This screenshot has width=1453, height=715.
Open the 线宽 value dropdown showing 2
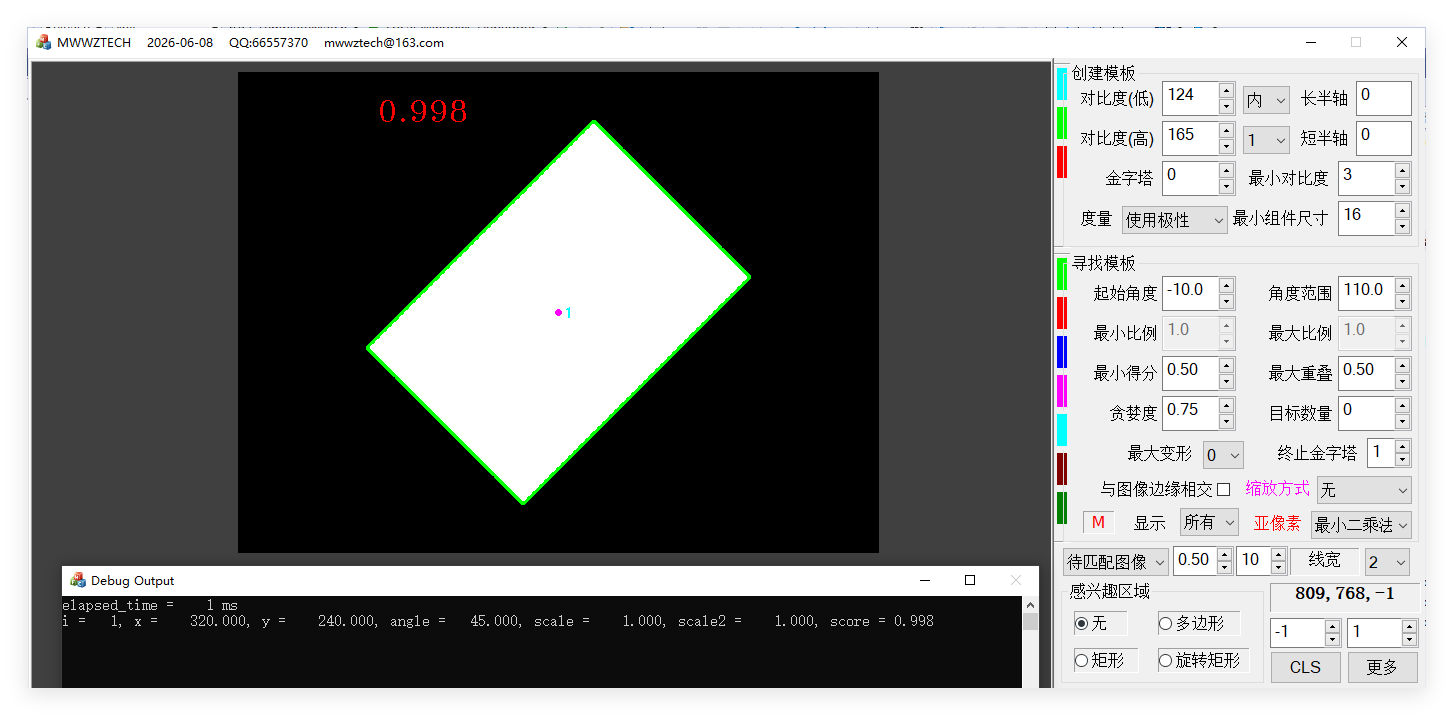(1387, 561)
